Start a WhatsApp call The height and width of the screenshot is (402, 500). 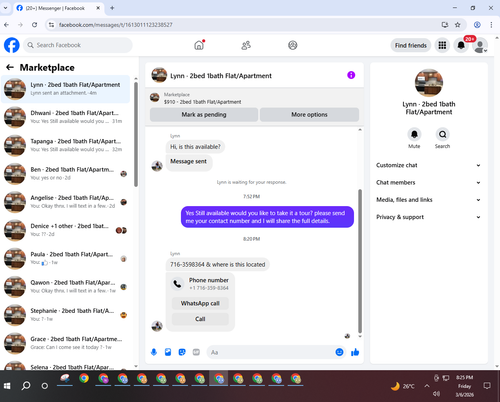click(x=200, y=303)
